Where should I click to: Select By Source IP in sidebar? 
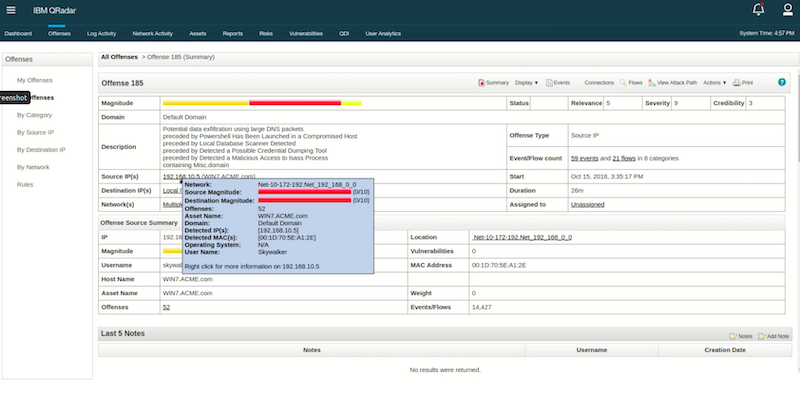pyautogui.click(x=35, y=132)
